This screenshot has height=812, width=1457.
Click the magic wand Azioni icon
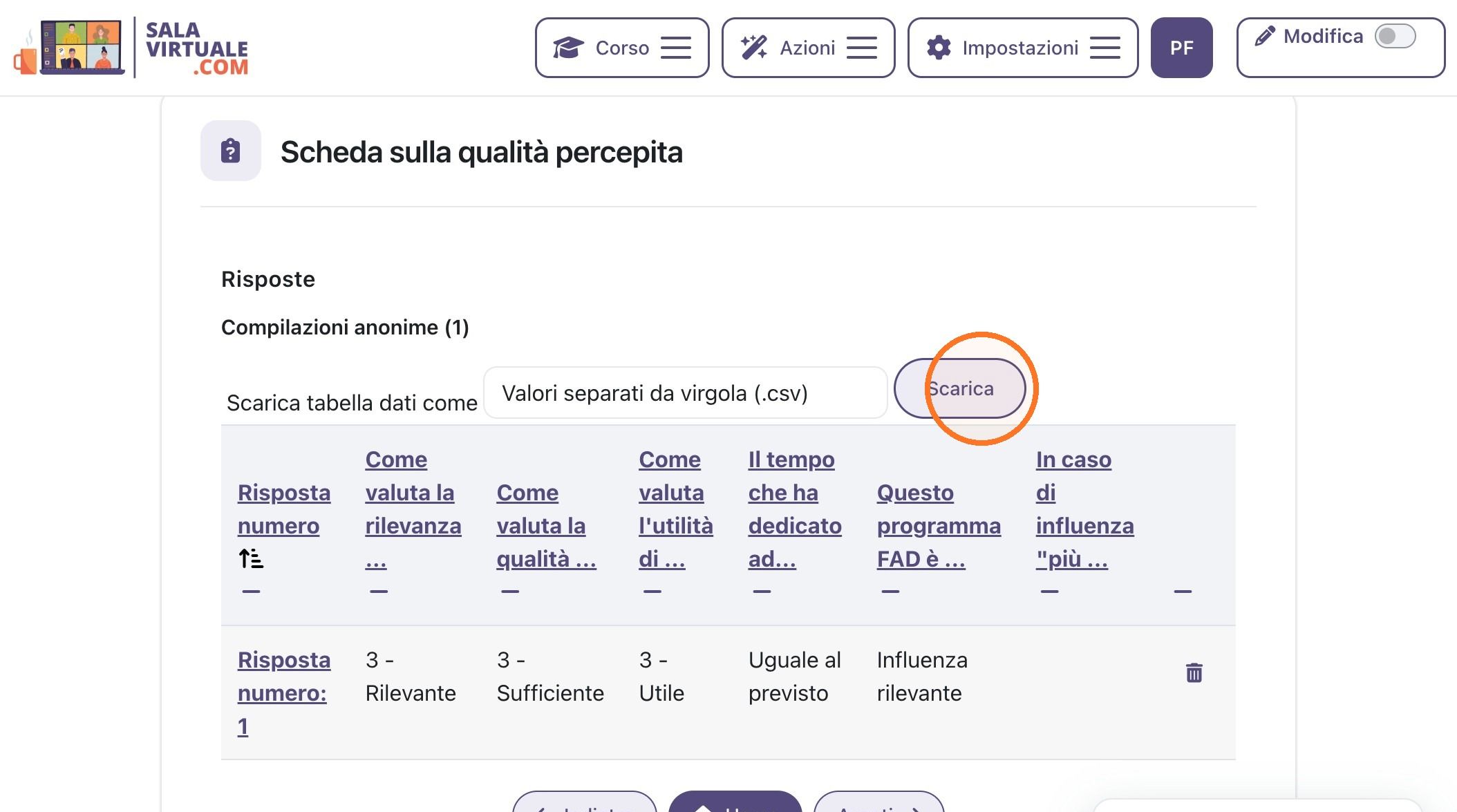pyautogui.click(x=753, y=48)
